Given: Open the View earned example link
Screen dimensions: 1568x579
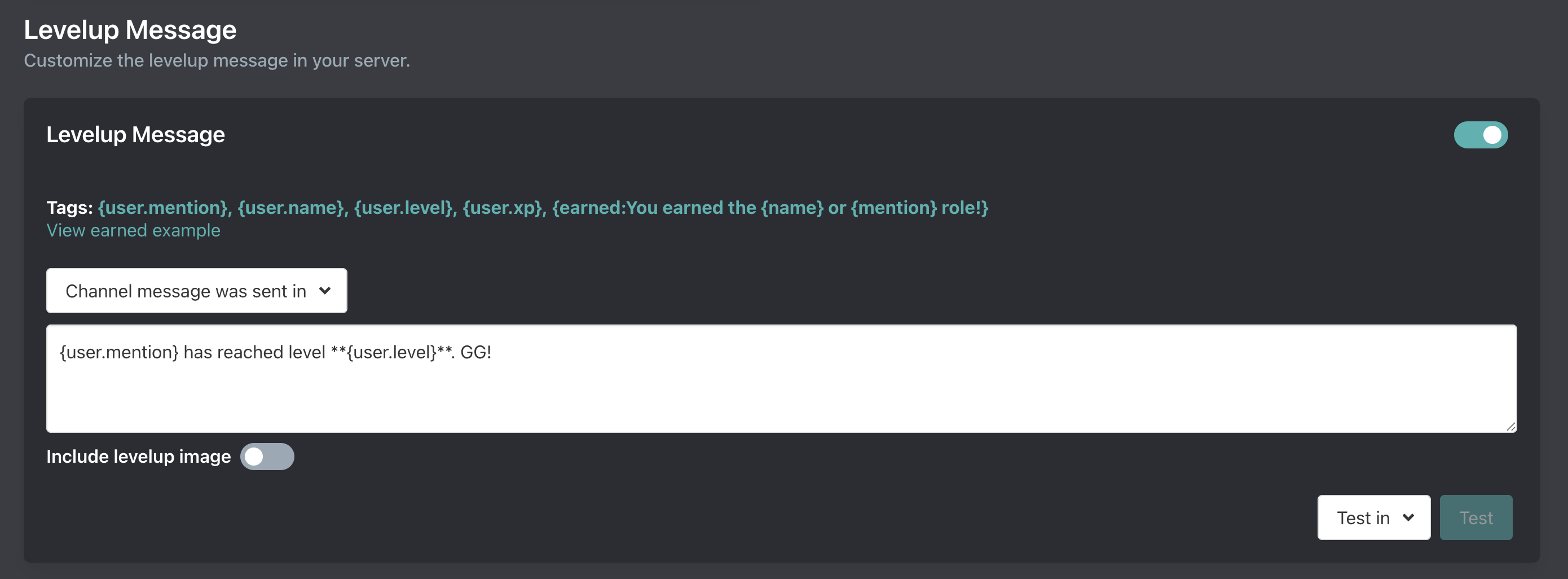Looking at the screenshot, I should click(x=133, y=231).
